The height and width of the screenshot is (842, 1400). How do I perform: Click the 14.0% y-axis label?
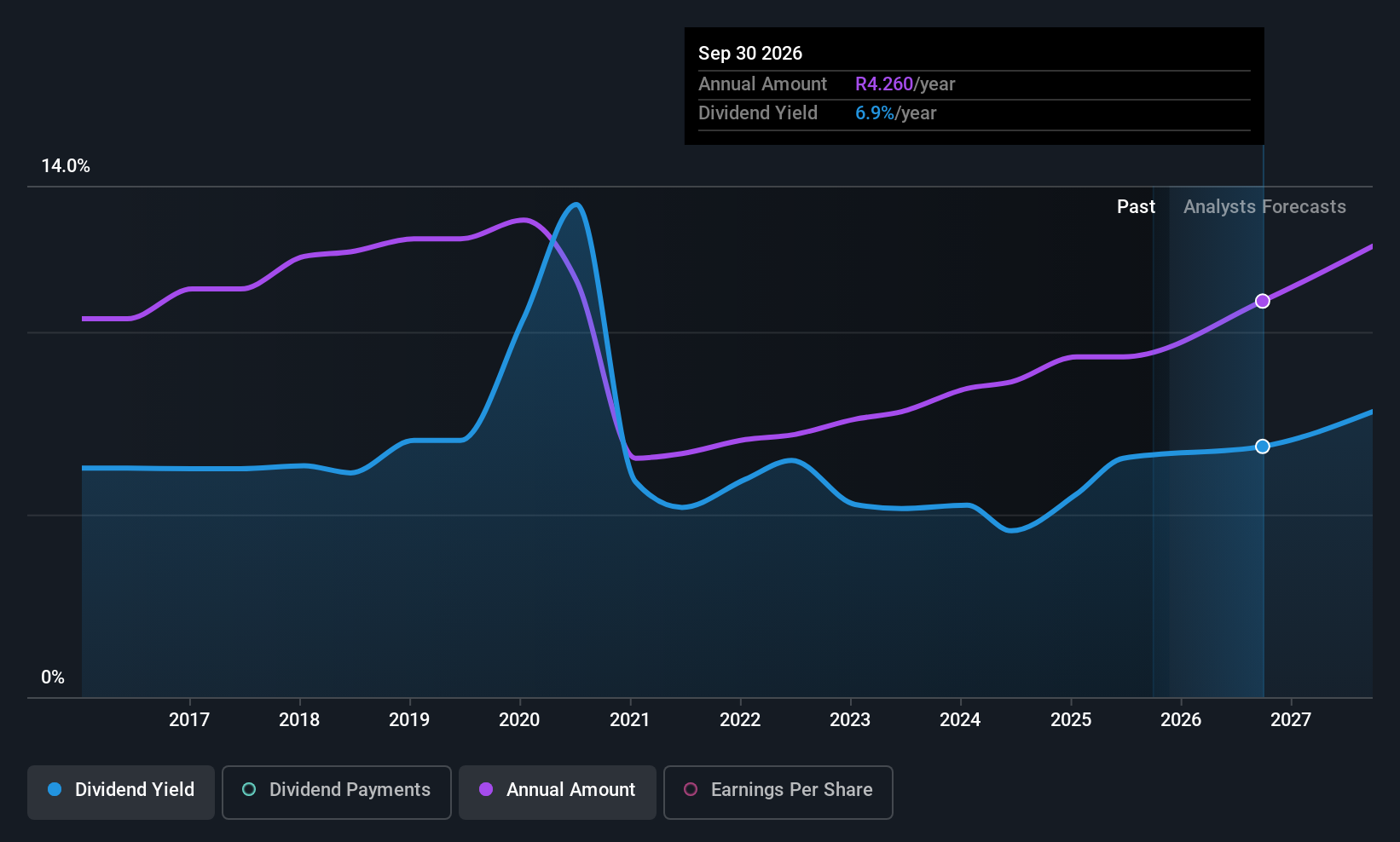click(66, 166)
